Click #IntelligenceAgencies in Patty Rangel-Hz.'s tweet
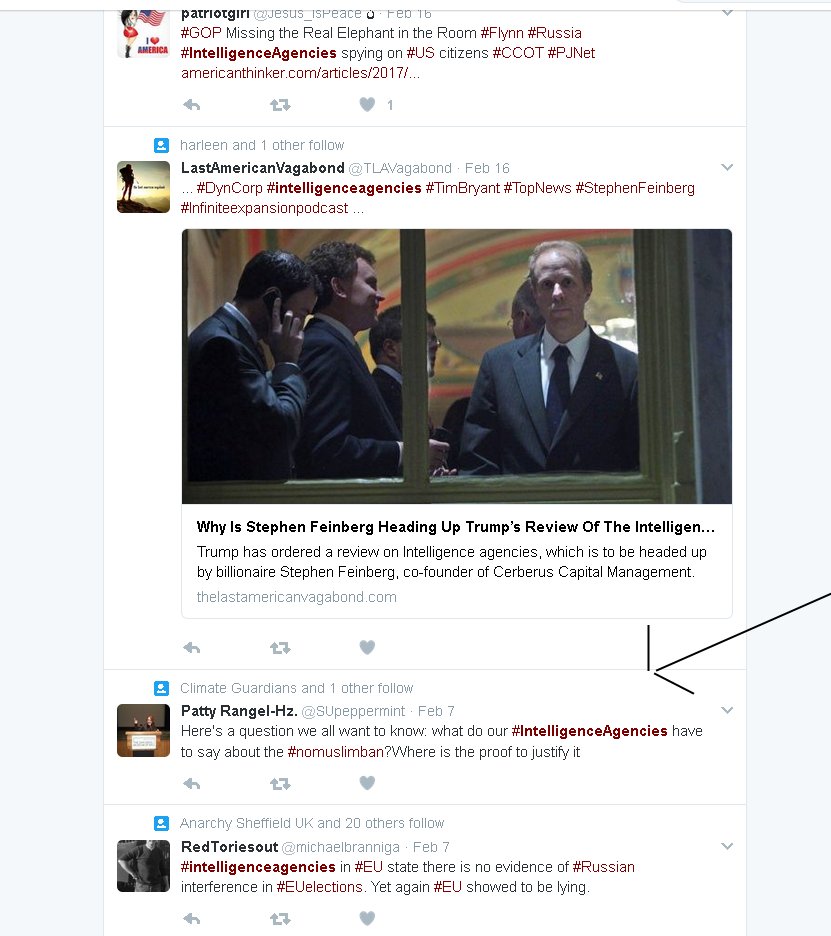Screen dimensions: 831x936 pos(589,731)
